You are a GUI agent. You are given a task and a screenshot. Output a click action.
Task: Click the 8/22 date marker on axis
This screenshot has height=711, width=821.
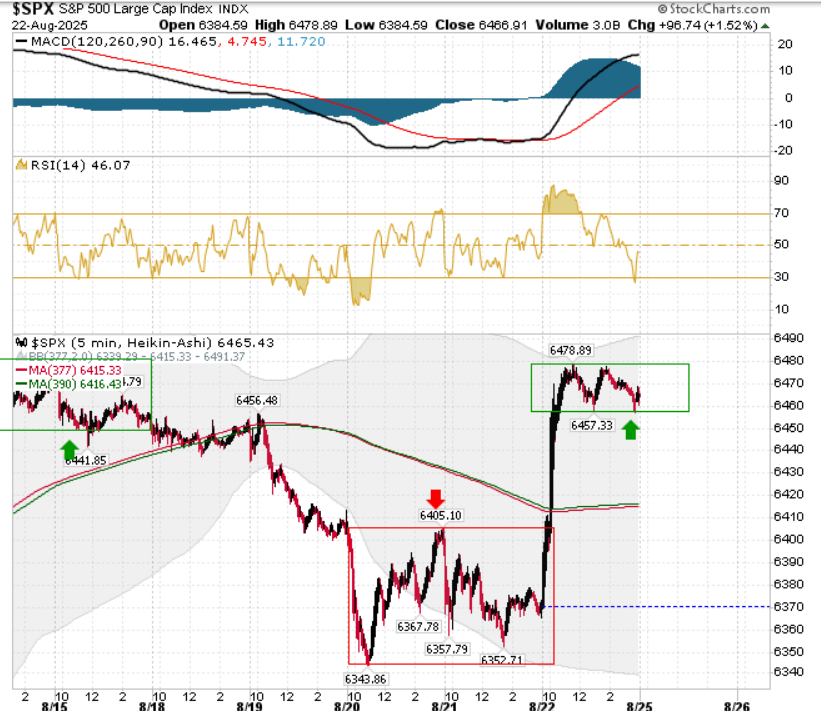pyautogui.click(x=541, y=706)
